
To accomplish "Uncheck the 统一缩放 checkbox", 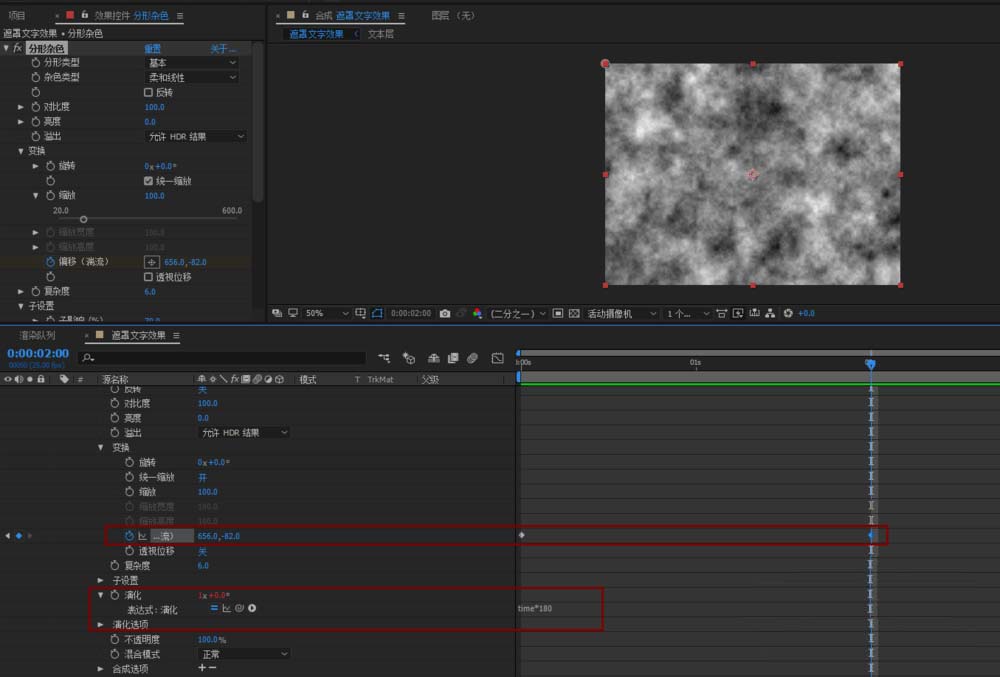I will pos(149,181).
